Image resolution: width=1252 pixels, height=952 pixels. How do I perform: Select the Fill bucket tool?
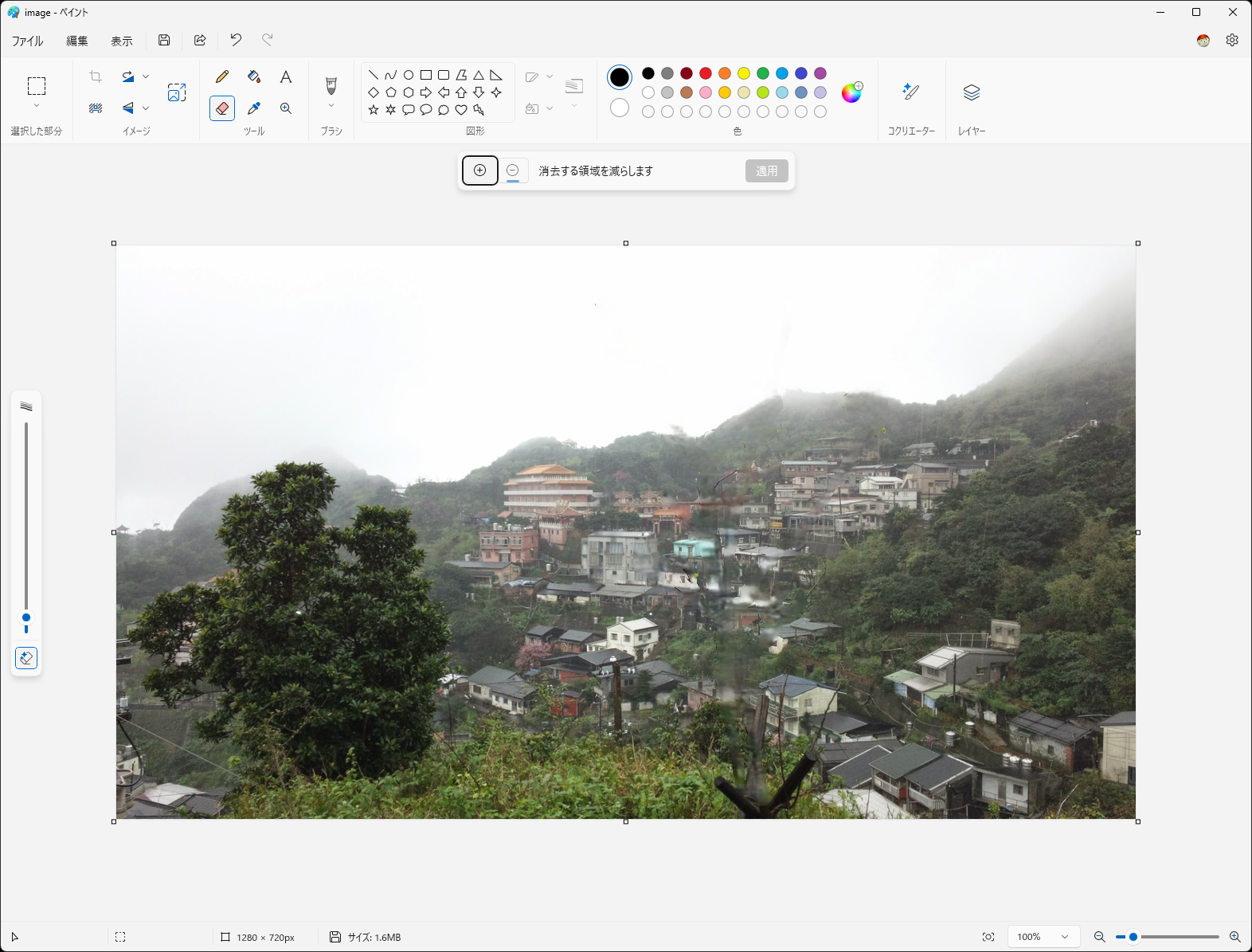tap(254, 76)
